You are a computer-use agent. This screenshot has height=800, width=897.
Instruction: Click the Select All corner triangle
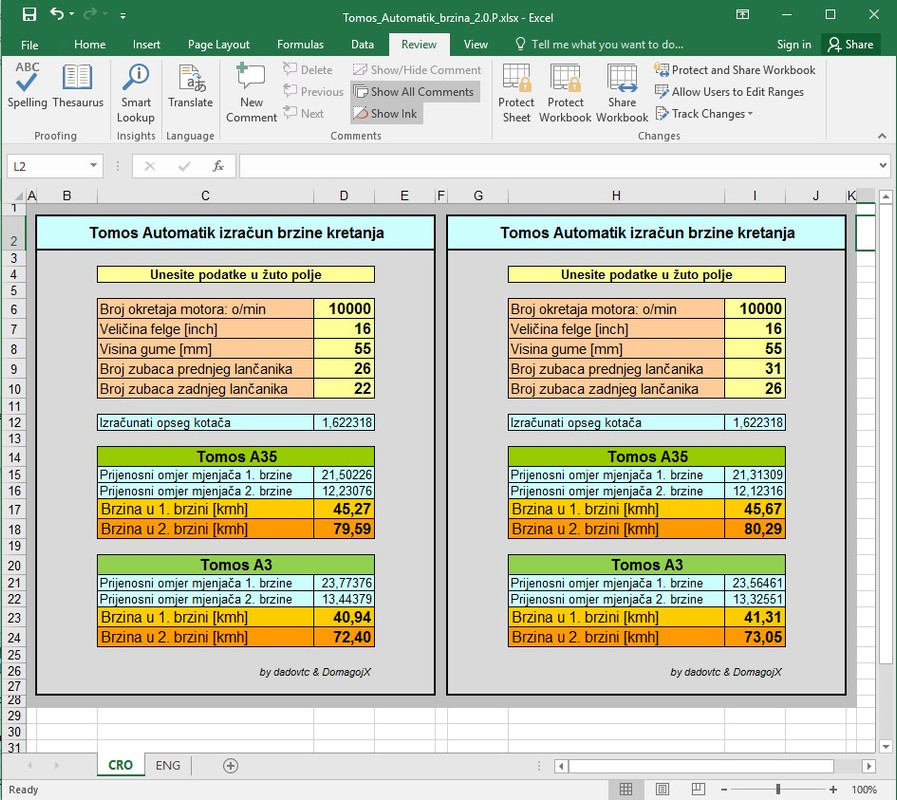click(x=17, y=196)
